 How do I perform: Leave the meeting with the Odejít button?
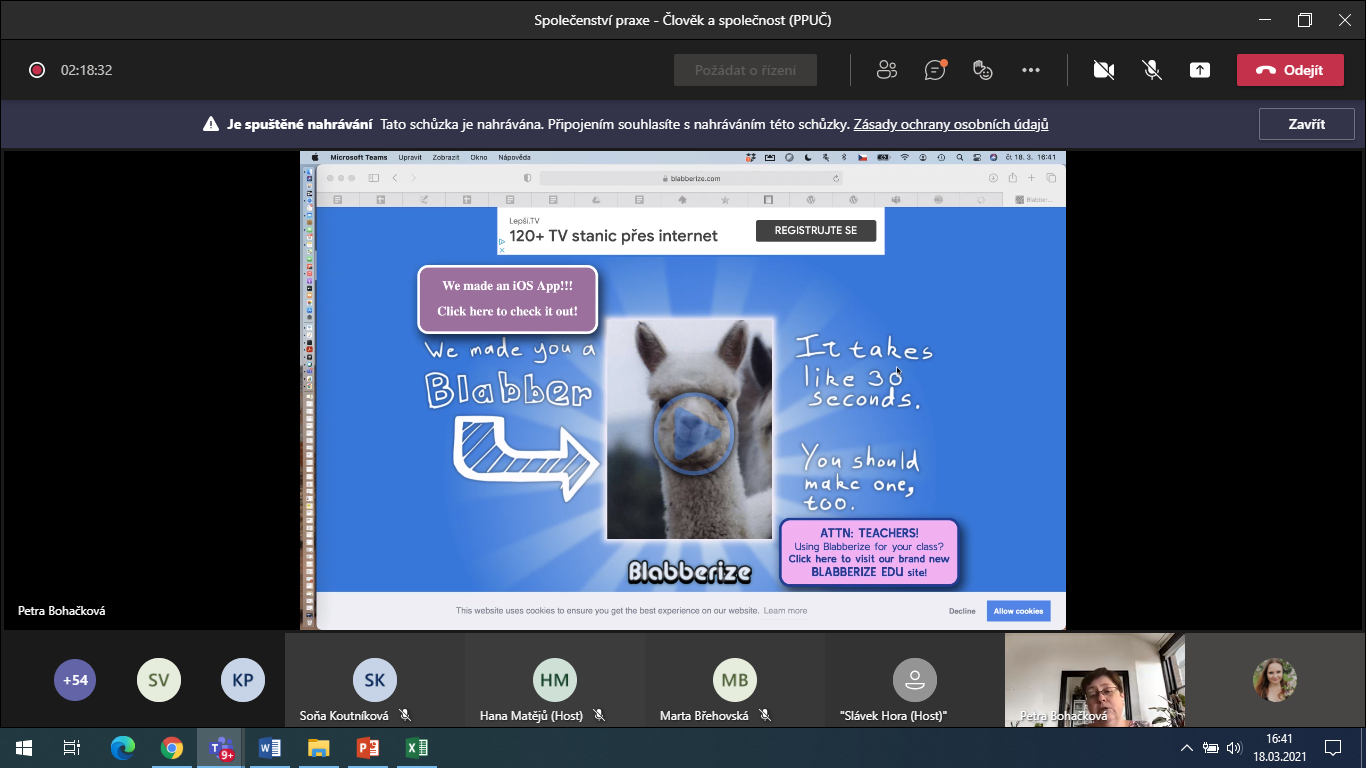click(x=1289, y=70)
